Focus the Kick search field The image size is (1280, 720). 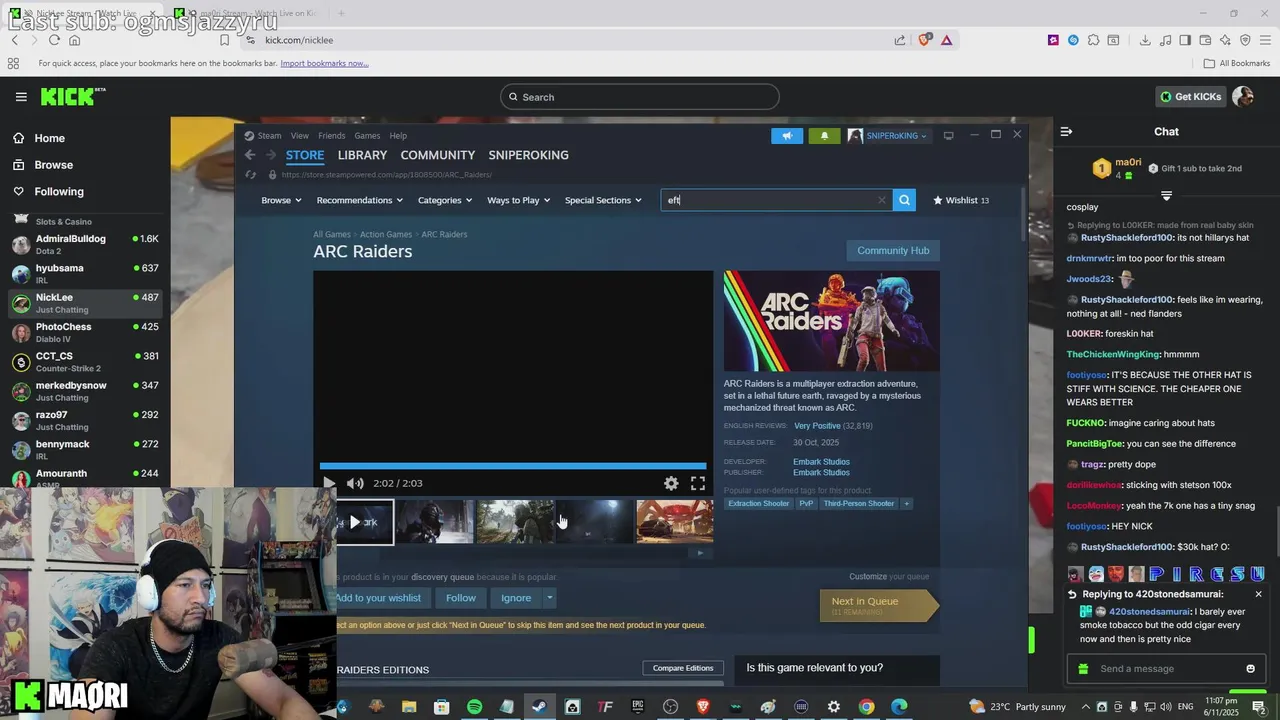pos(640,97)
